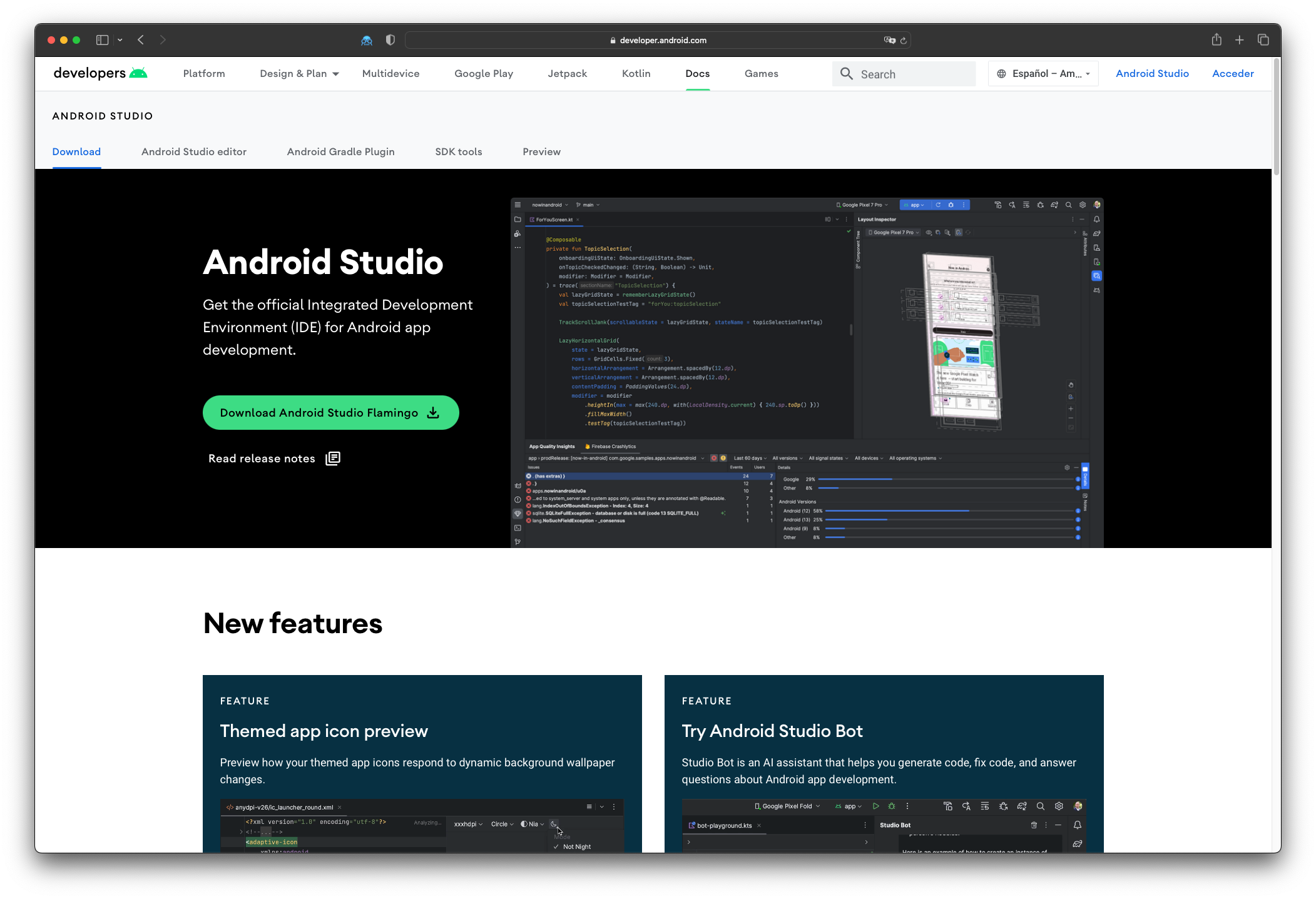Click into the Search field

pos(904,74)
